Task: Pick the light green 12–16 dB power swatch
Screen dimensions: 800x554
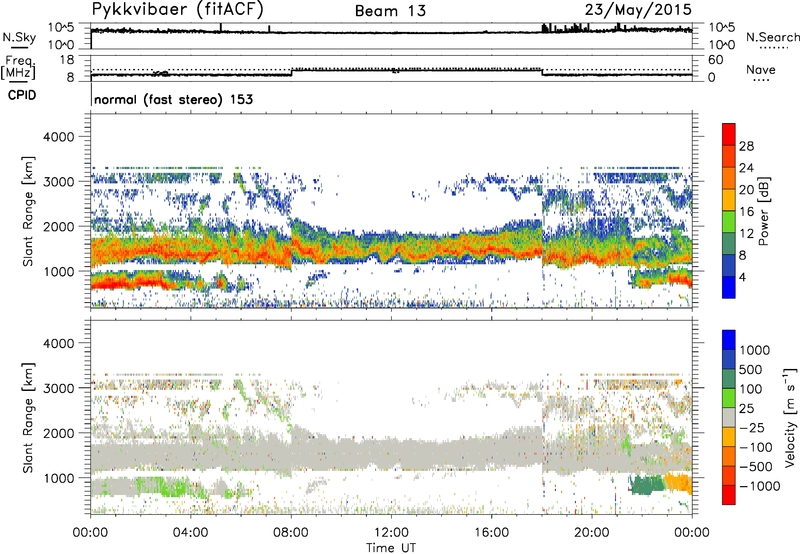Action: 729,221
